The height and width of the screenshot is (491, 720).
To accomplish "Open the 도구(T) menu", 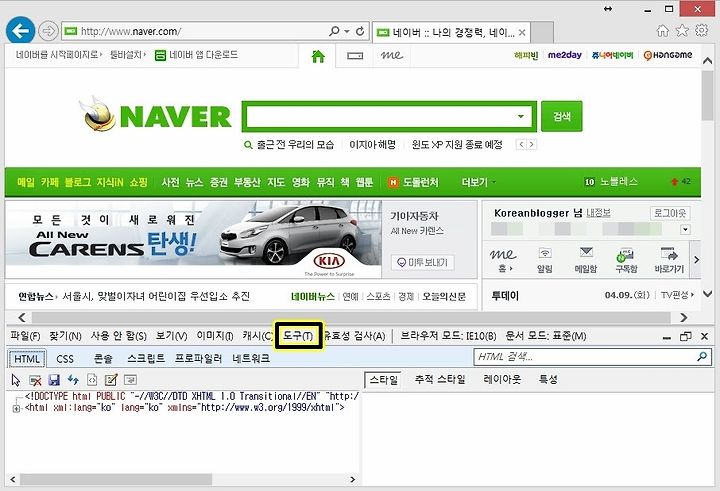I will point(298,336).
